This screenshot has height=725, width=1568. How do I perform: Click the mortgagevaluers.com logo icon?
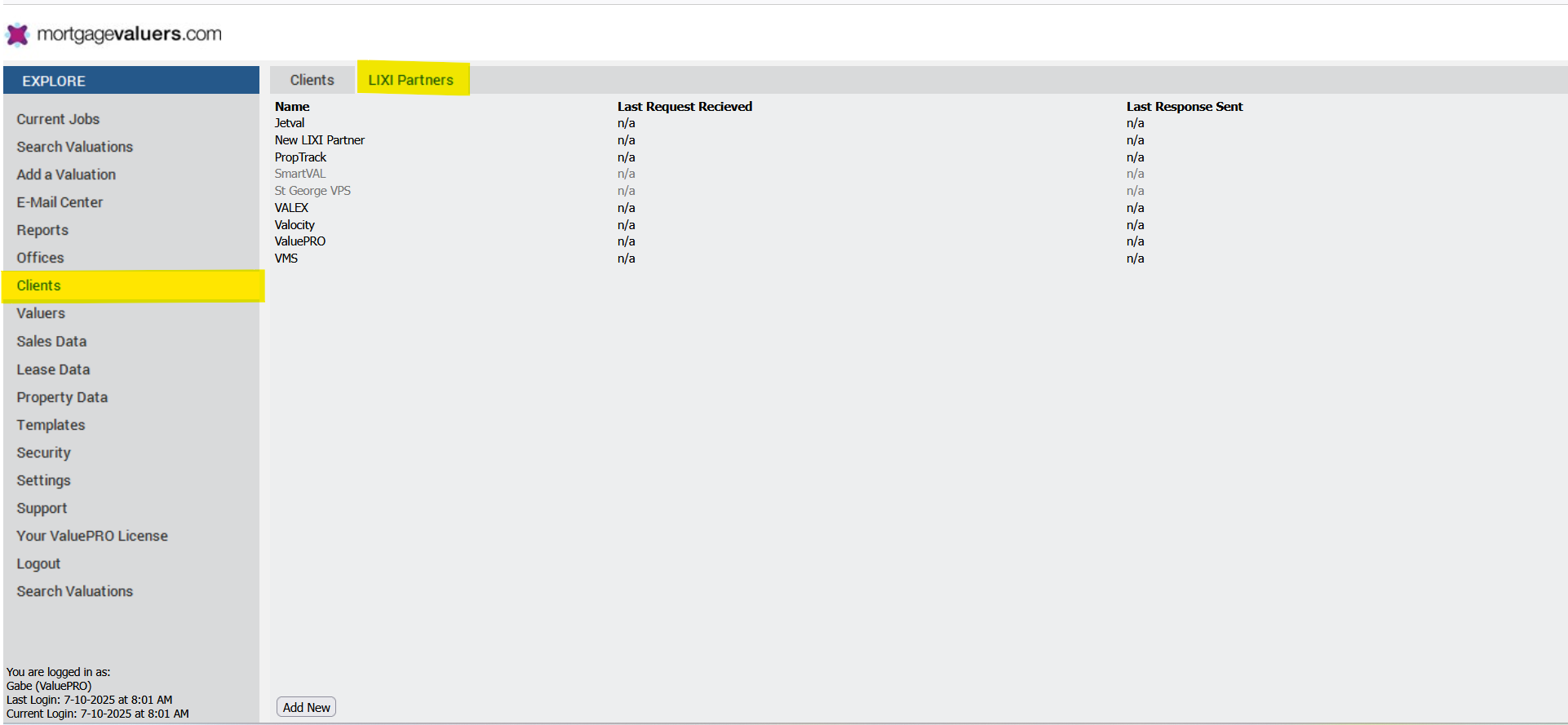tap(18, 34)
